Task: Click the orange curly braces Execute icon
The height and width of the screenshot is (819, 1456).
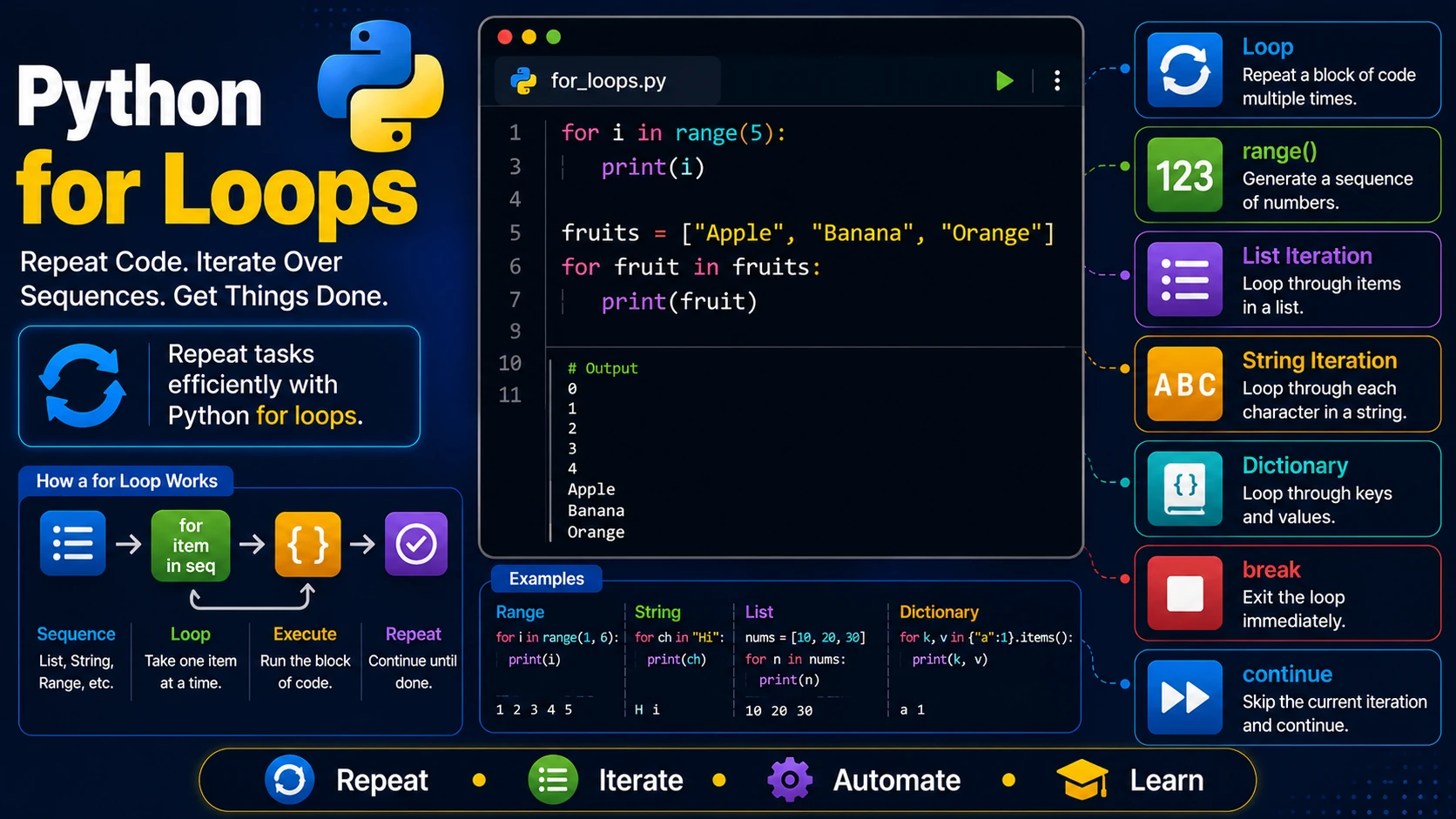Action: [x=307, y=545]
